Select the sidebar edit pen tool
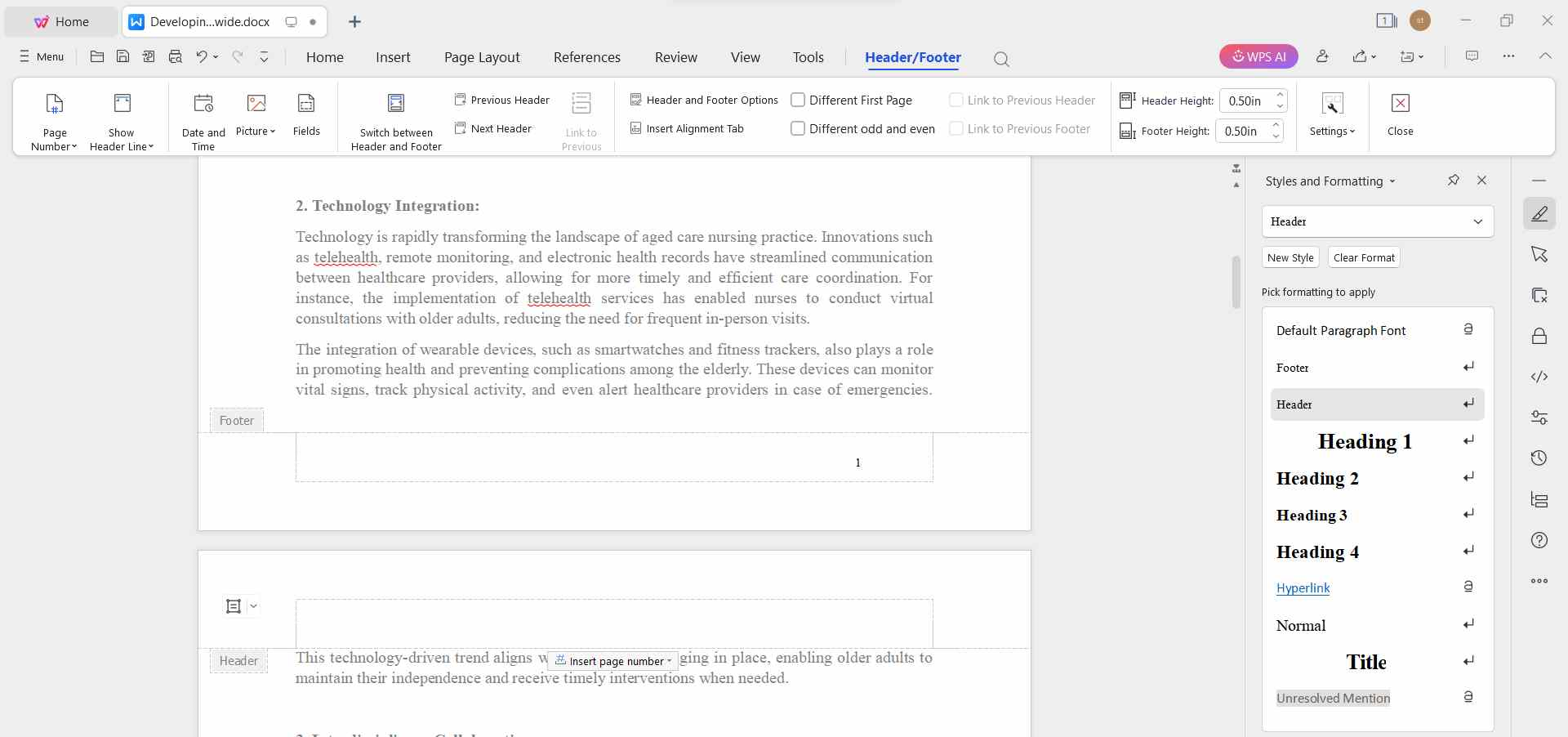Image resolution: width=1568 pixels, height=737 pixels. pyautogui.click(x=1539, y=213)
